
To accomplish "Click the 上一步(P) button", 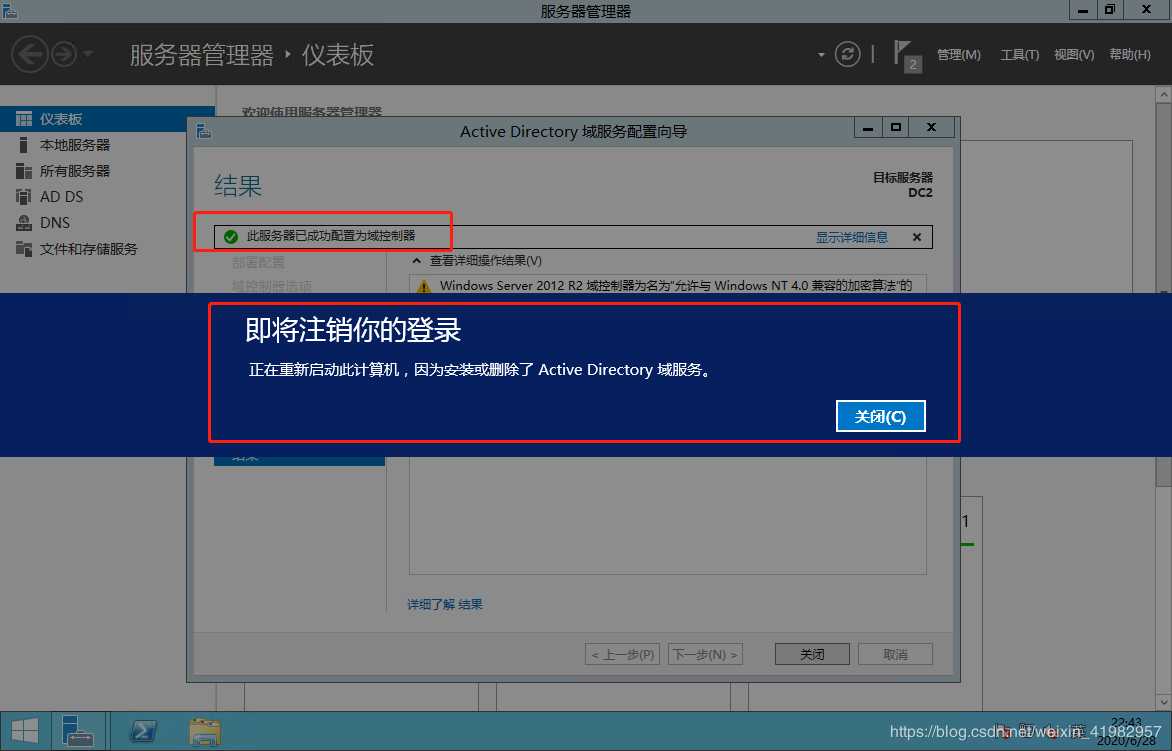I will click(x=623, y=655).
